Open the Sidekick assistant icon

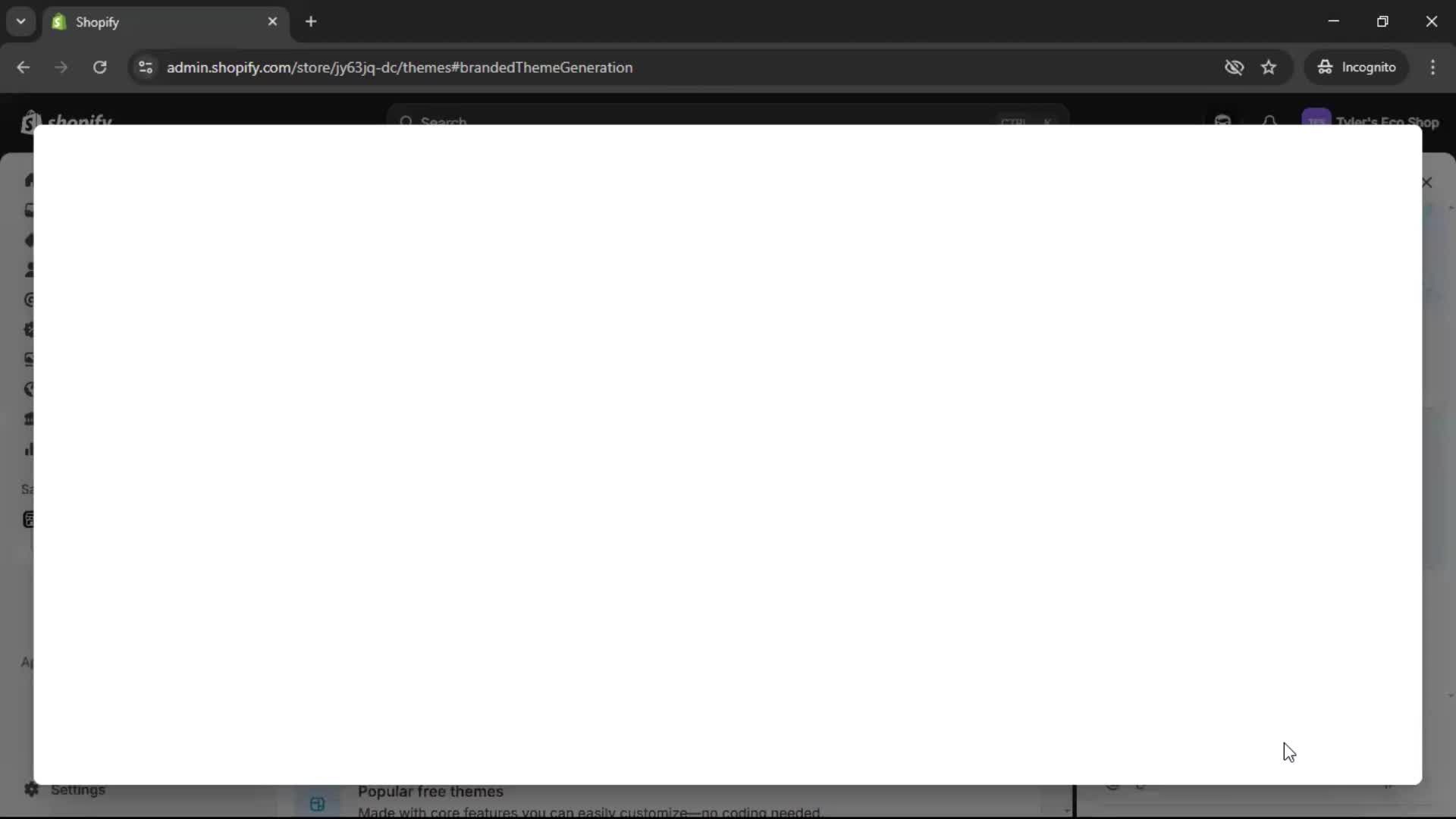point(1222,121)
